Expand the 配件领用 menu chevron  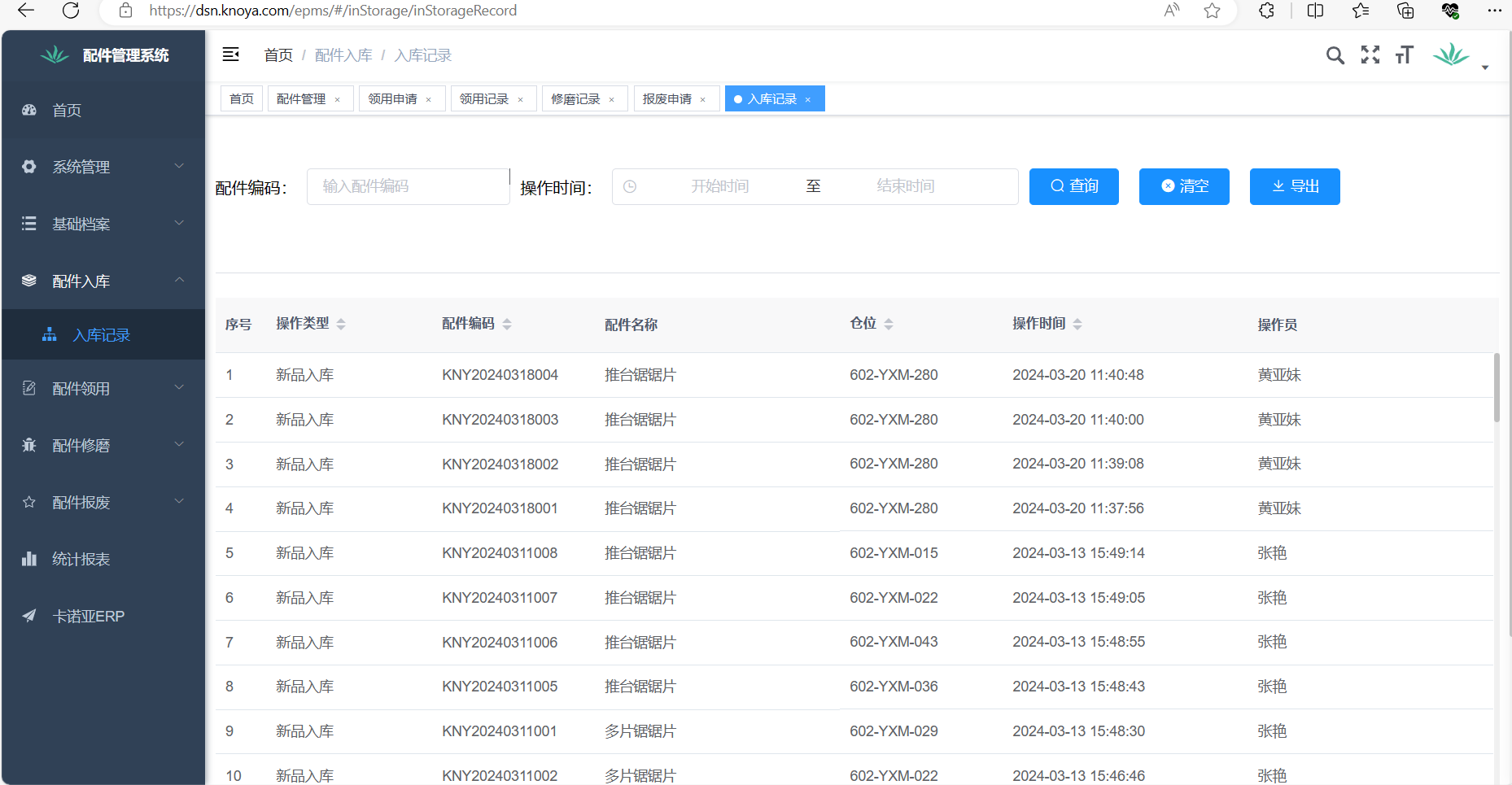[179, 387]
